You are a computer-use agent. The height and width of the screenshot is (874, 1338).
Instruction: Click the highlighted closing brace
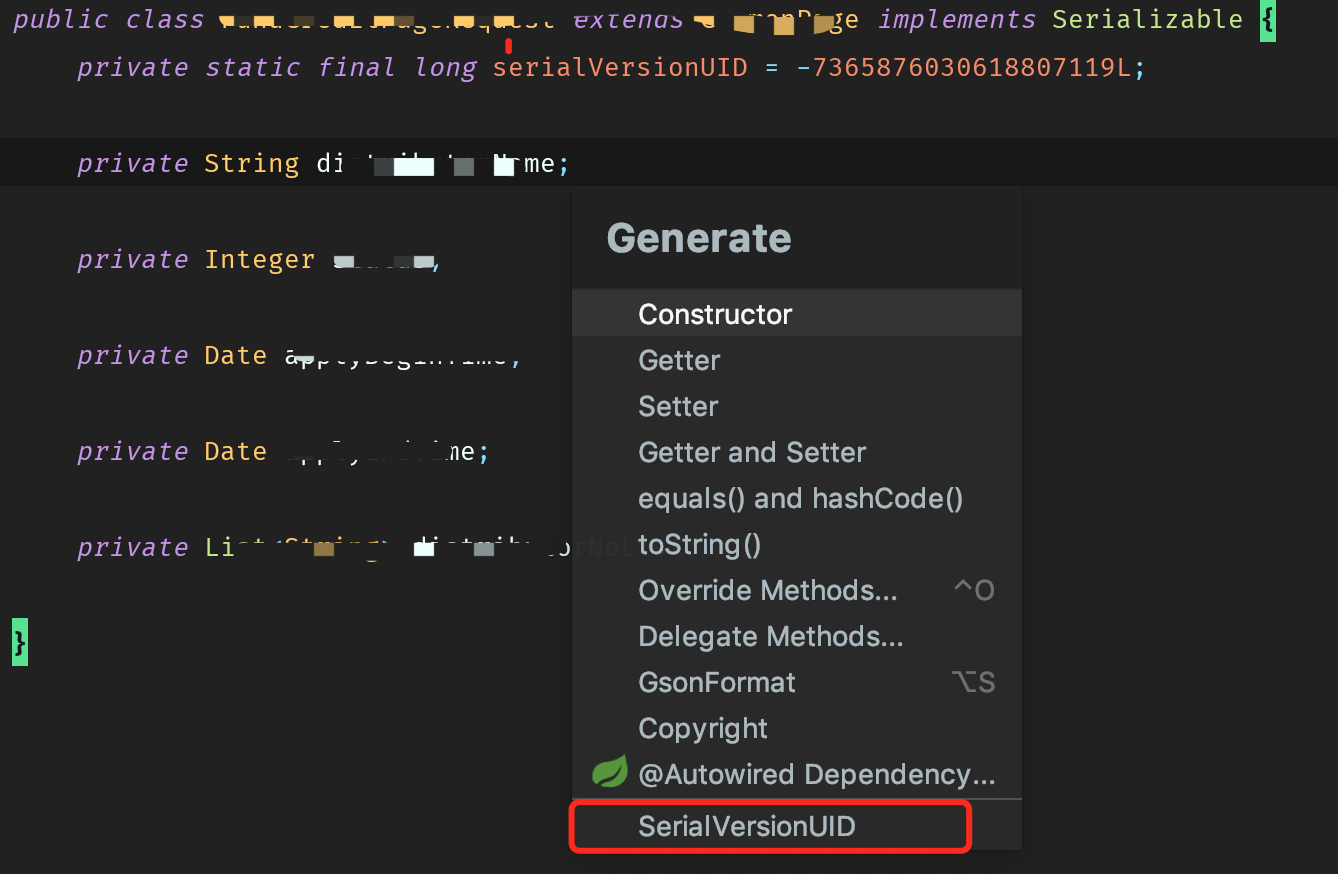pos(20,641)
